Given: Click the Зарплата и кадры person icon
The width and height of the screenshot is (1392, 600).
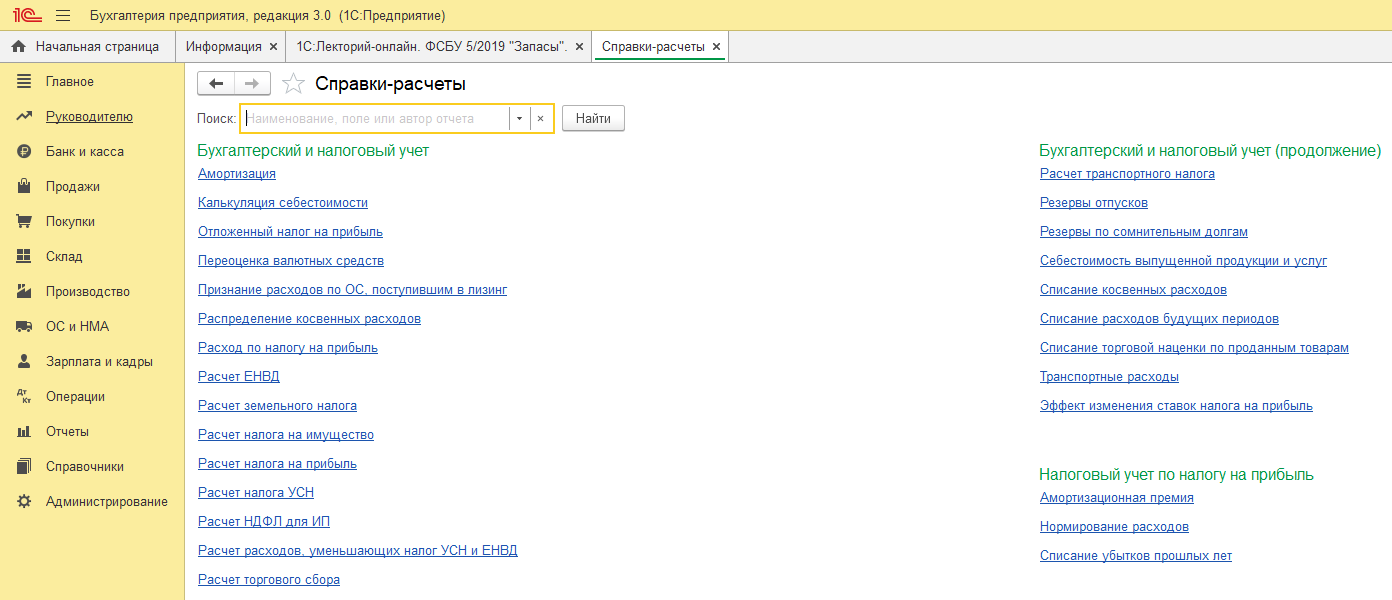Looking at the screenshot, I should click(x=24, y=362).
